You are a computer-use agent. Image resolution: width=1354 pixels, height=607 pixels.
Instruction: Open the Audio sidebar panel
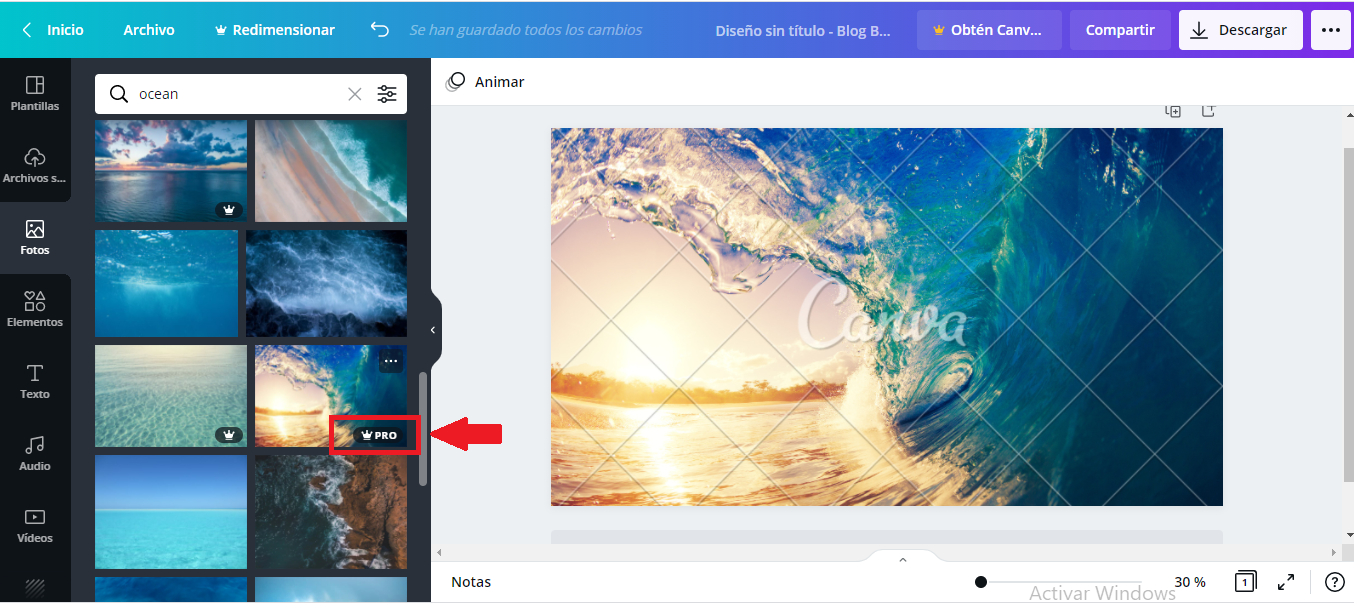[35, 453]
